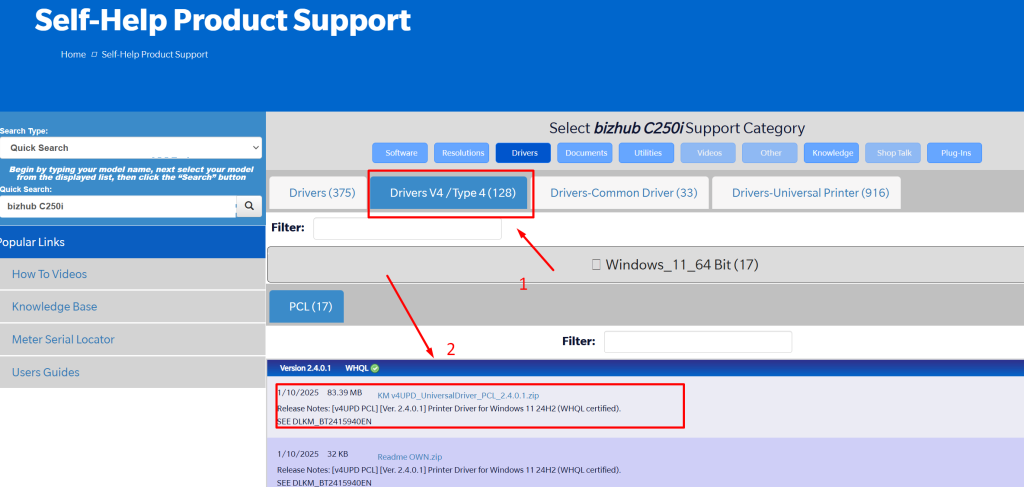1024x487 pixels.
Task: Open the How To Videos link
Action: point(49,274)
